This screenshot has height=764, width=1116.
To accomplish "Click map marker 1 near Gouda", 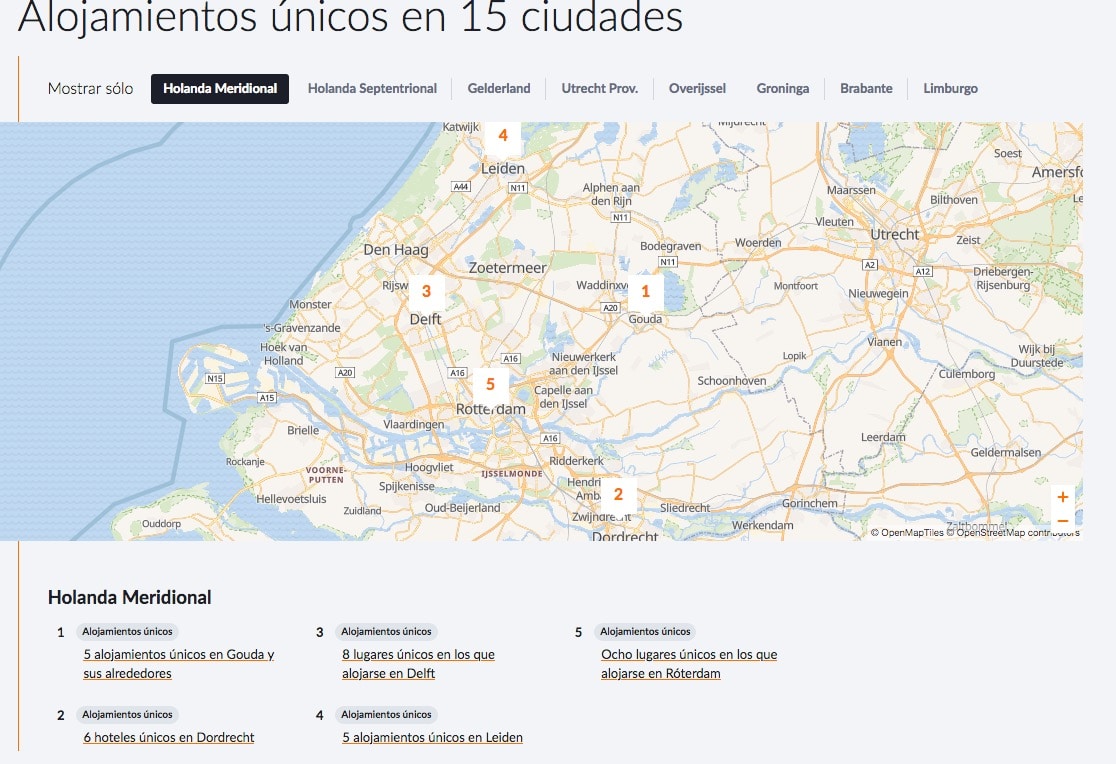I will [x=646, y=292].
